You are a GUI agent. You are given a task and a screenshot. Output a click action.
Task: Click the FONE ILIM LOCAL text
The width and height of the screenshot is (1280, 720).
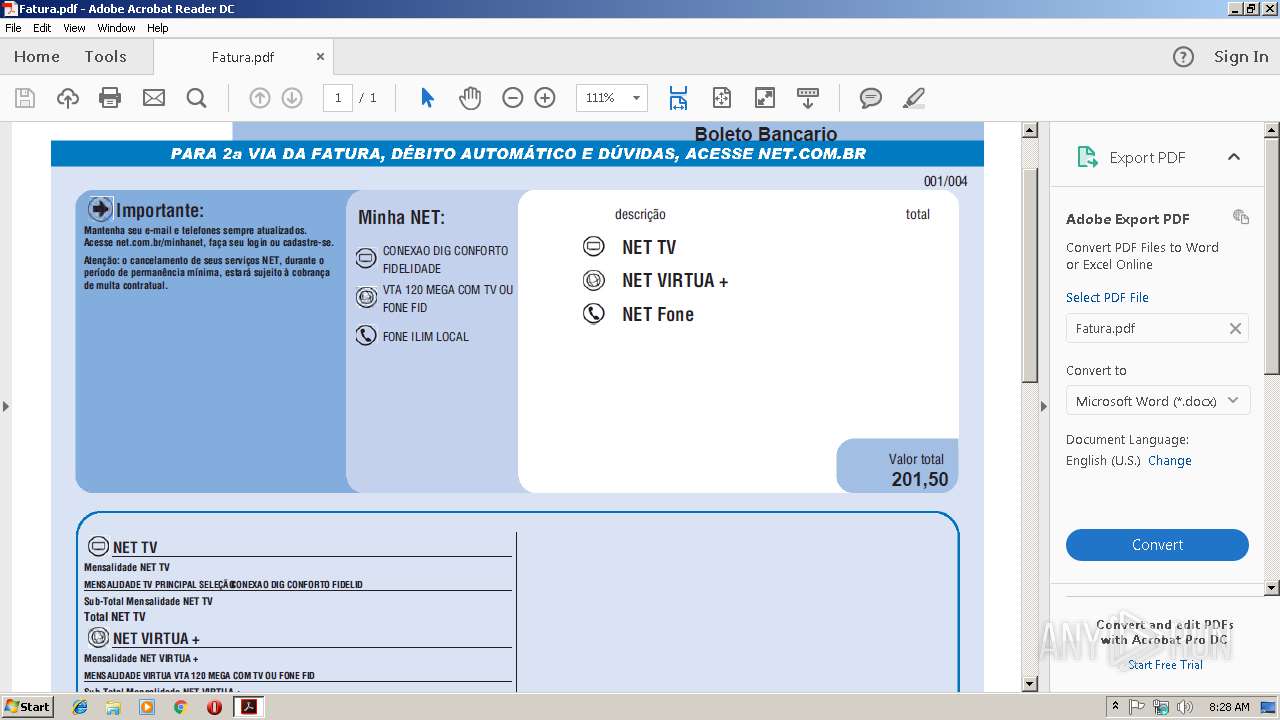coord(425,337)
